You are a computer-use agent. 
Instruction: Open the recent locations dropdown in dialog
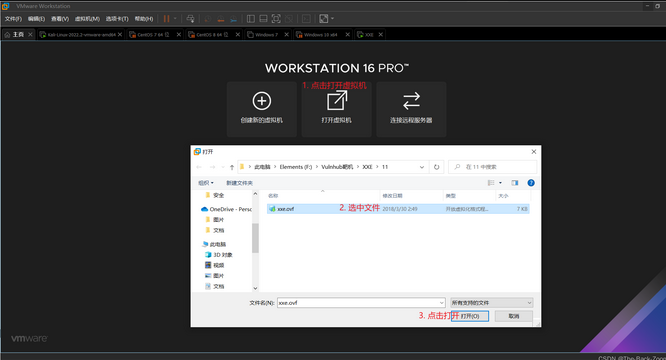point(223,167)
